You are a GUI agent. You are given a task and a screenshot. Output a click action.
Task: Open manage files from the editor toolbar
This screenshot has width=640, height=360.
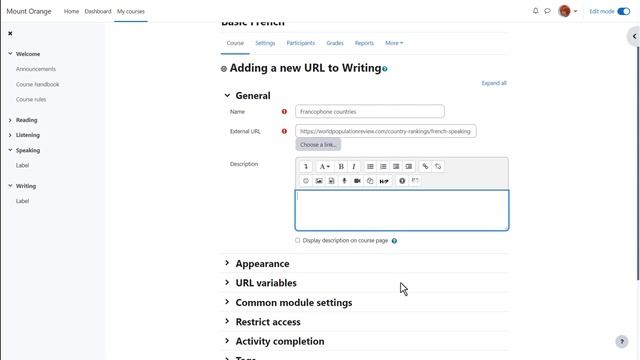click(x=370, y=181)
